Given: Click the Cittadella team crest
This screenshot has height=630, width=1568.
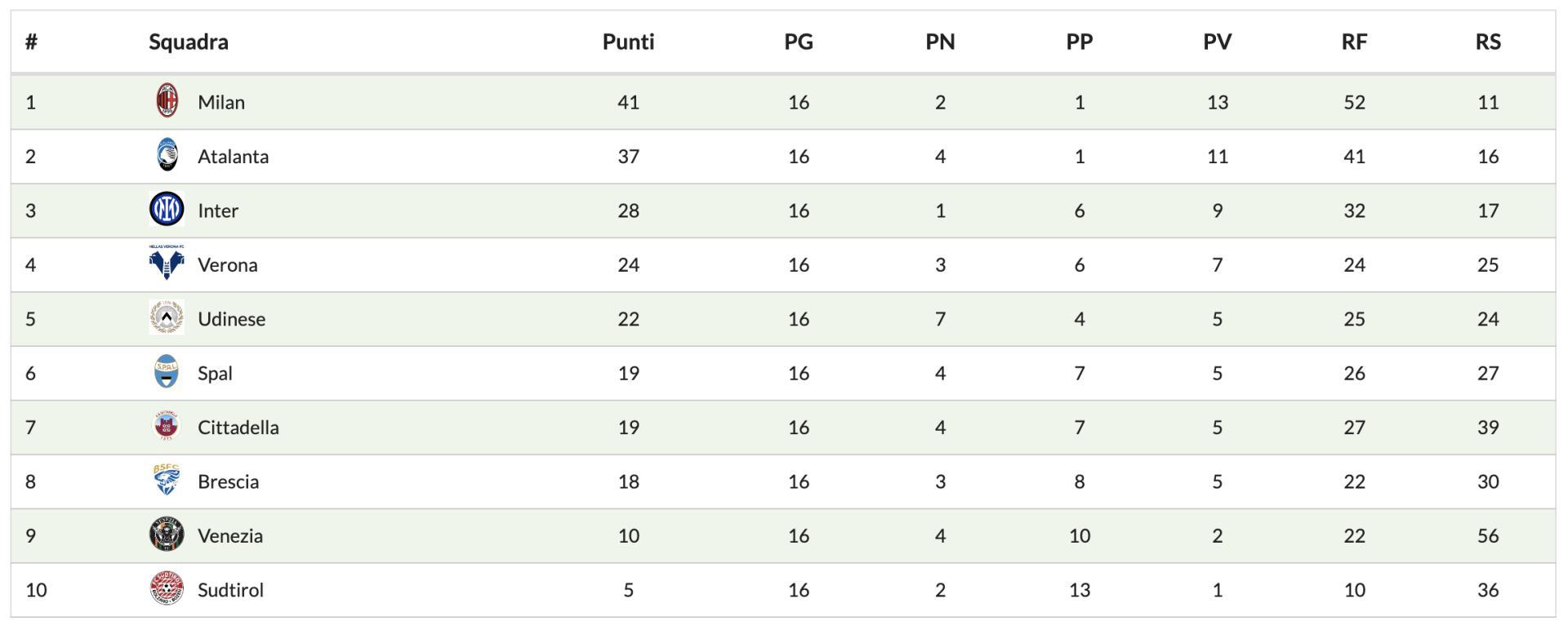Looking at the screenshot, I should click(167, 427).
